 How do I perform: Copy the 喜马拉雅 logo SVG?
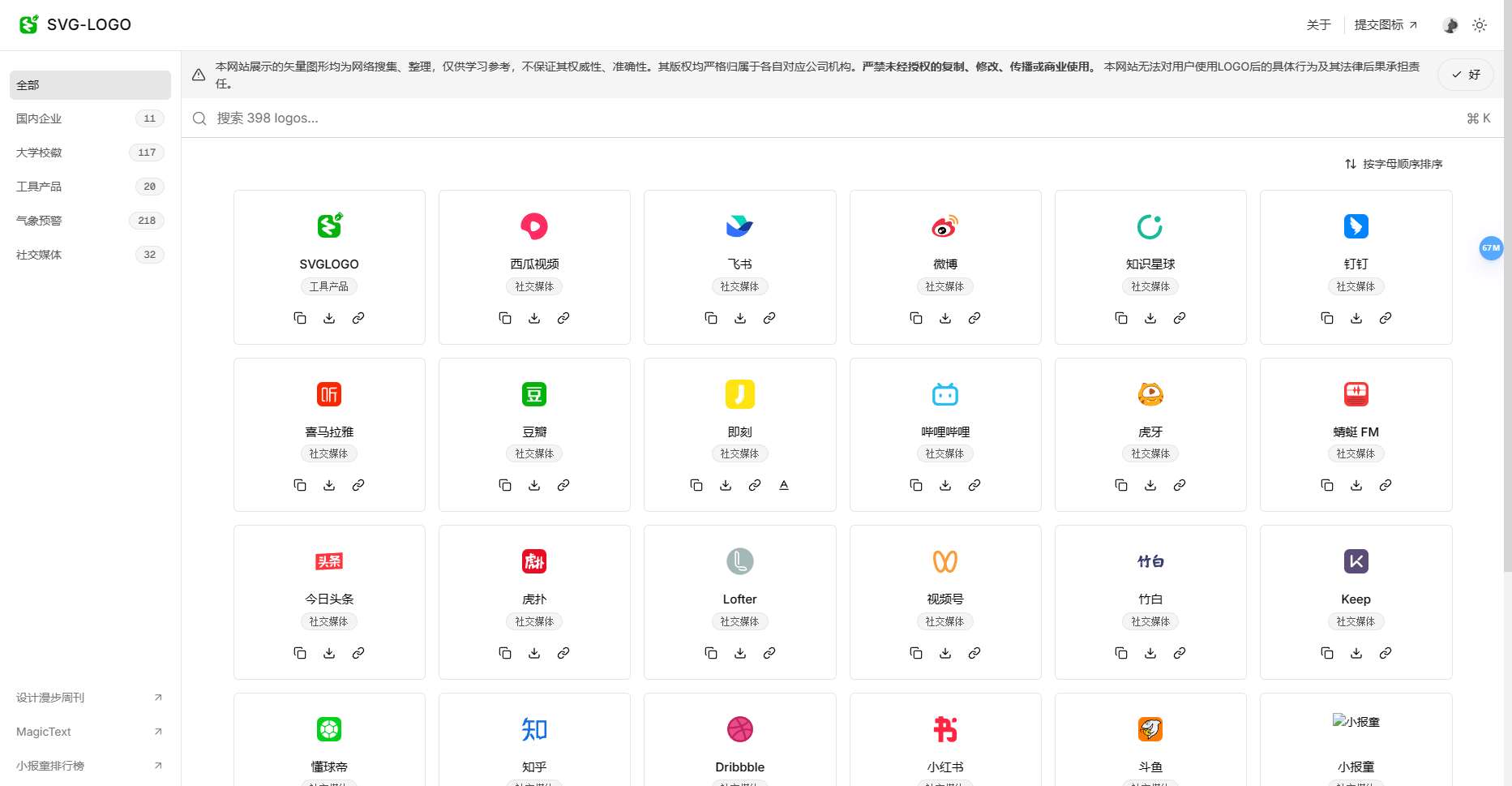pyautogui.click(x=300, y=485)
